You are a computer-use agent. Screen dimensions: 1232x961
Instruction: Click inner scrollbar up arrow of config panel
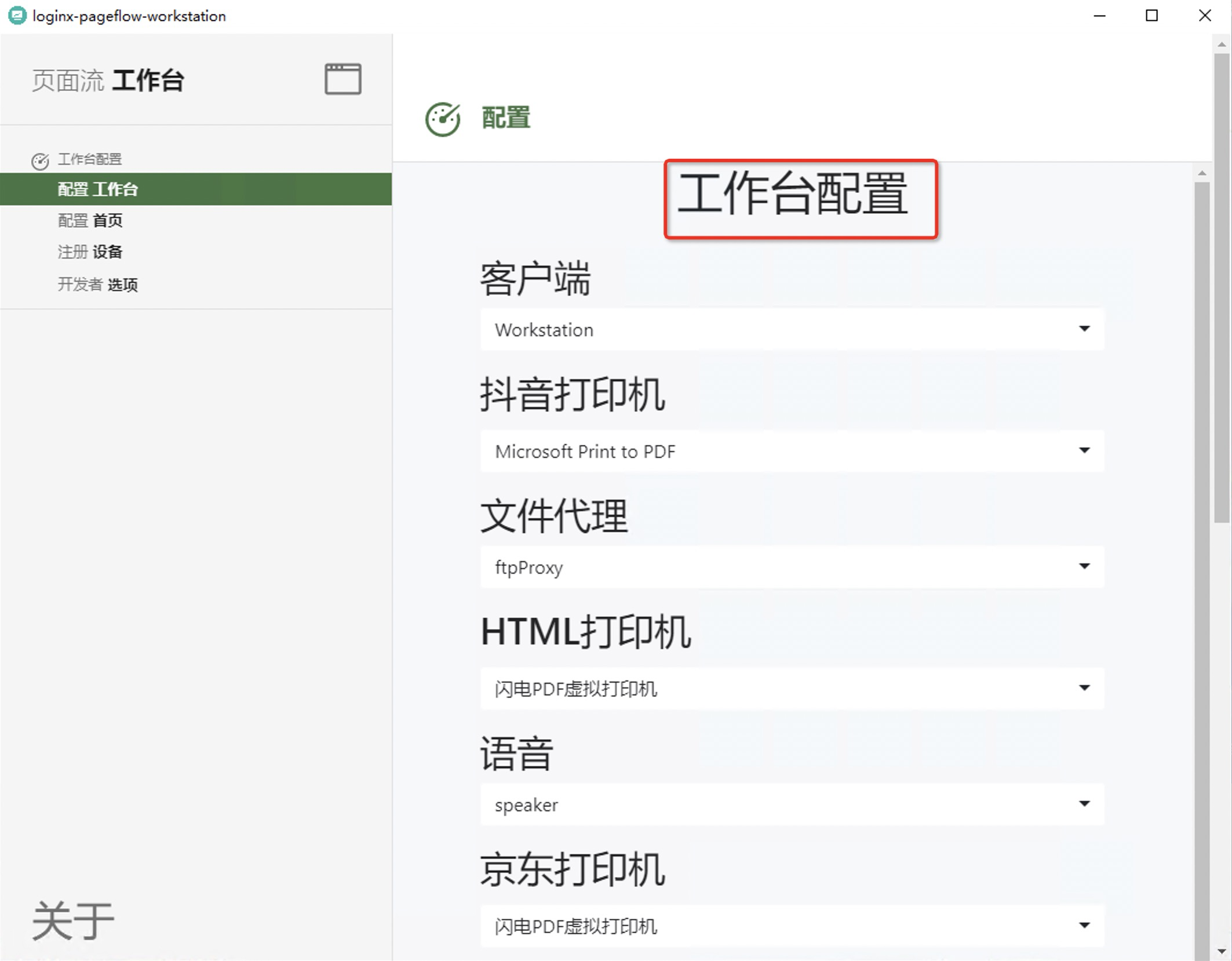pyautogui.click(x=1202, y=173)
